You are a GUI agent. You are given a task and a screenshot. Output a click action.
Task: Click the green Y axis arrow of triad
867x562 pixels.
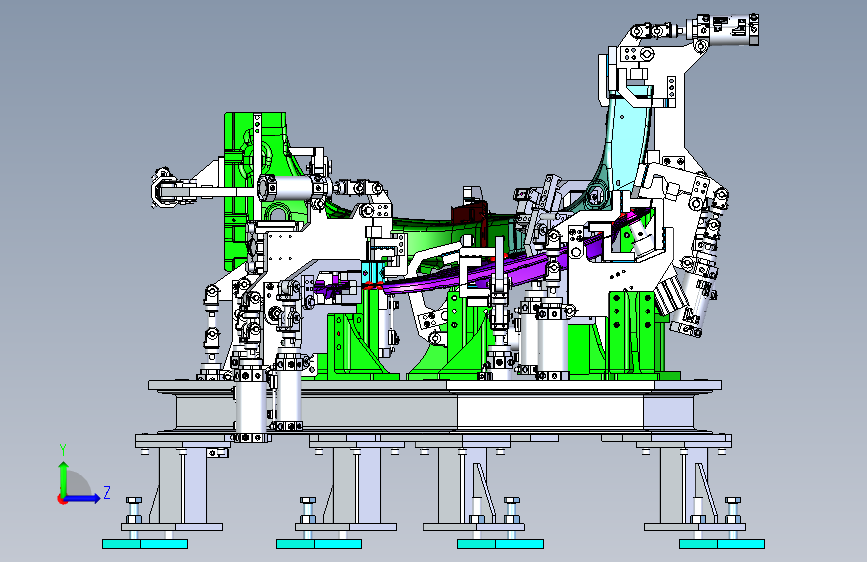[x=64, y=478]
